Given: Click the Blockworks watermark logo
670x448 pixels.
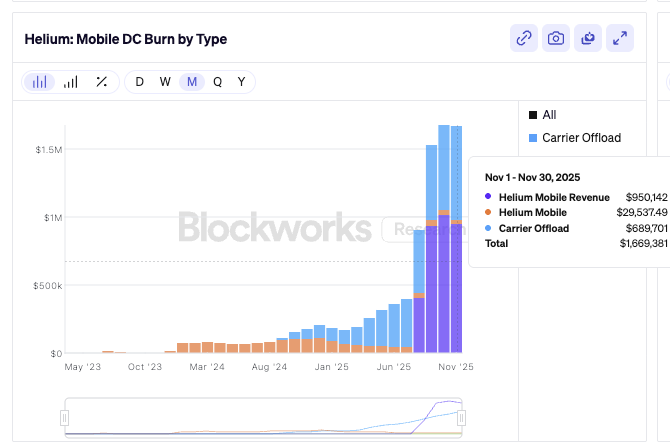Looking at the screenshot, I should [x=274, y=228].
